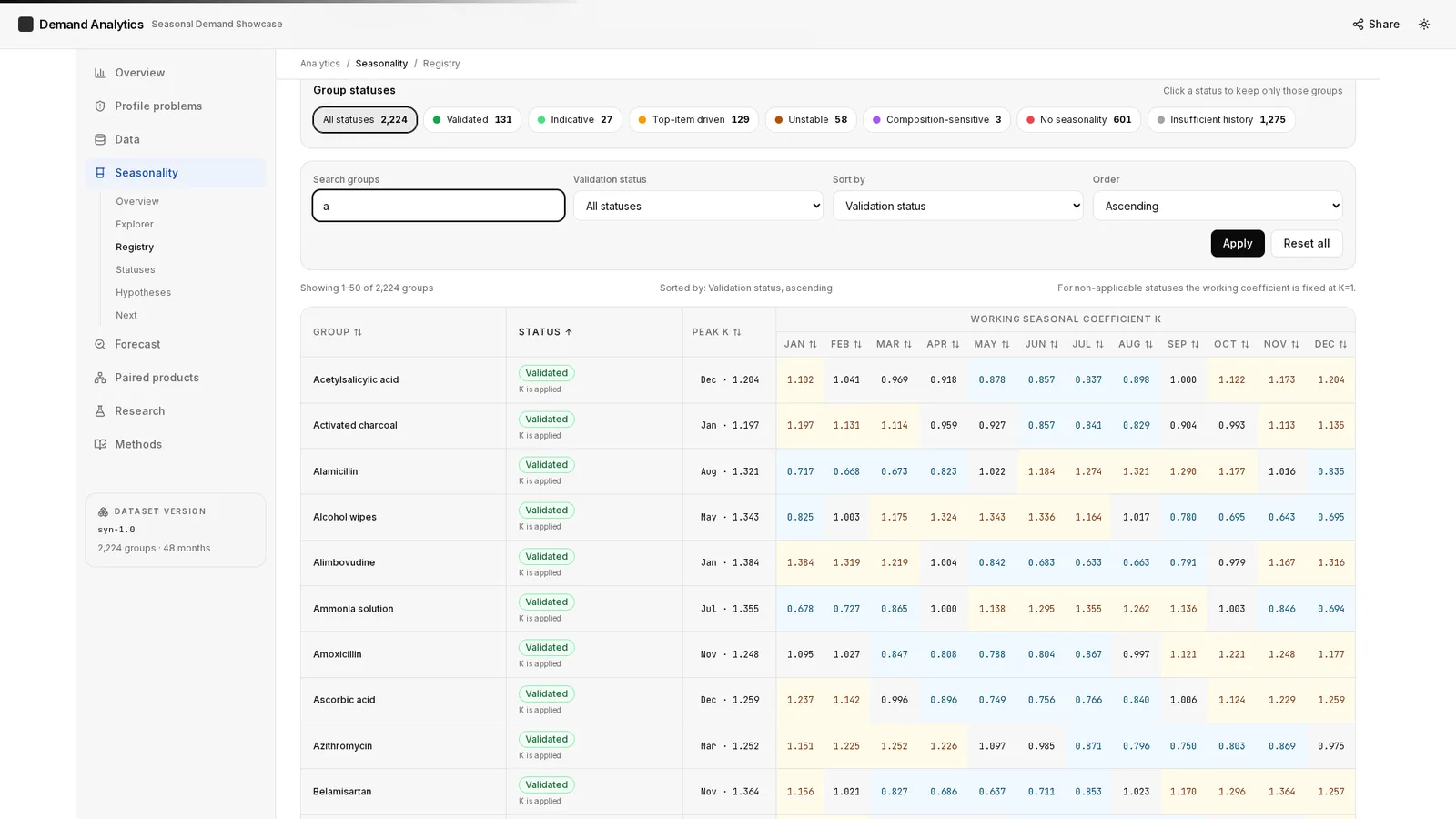1456x819 pixels.
Task: Filter by Indicative status chip
Action: 575,120
